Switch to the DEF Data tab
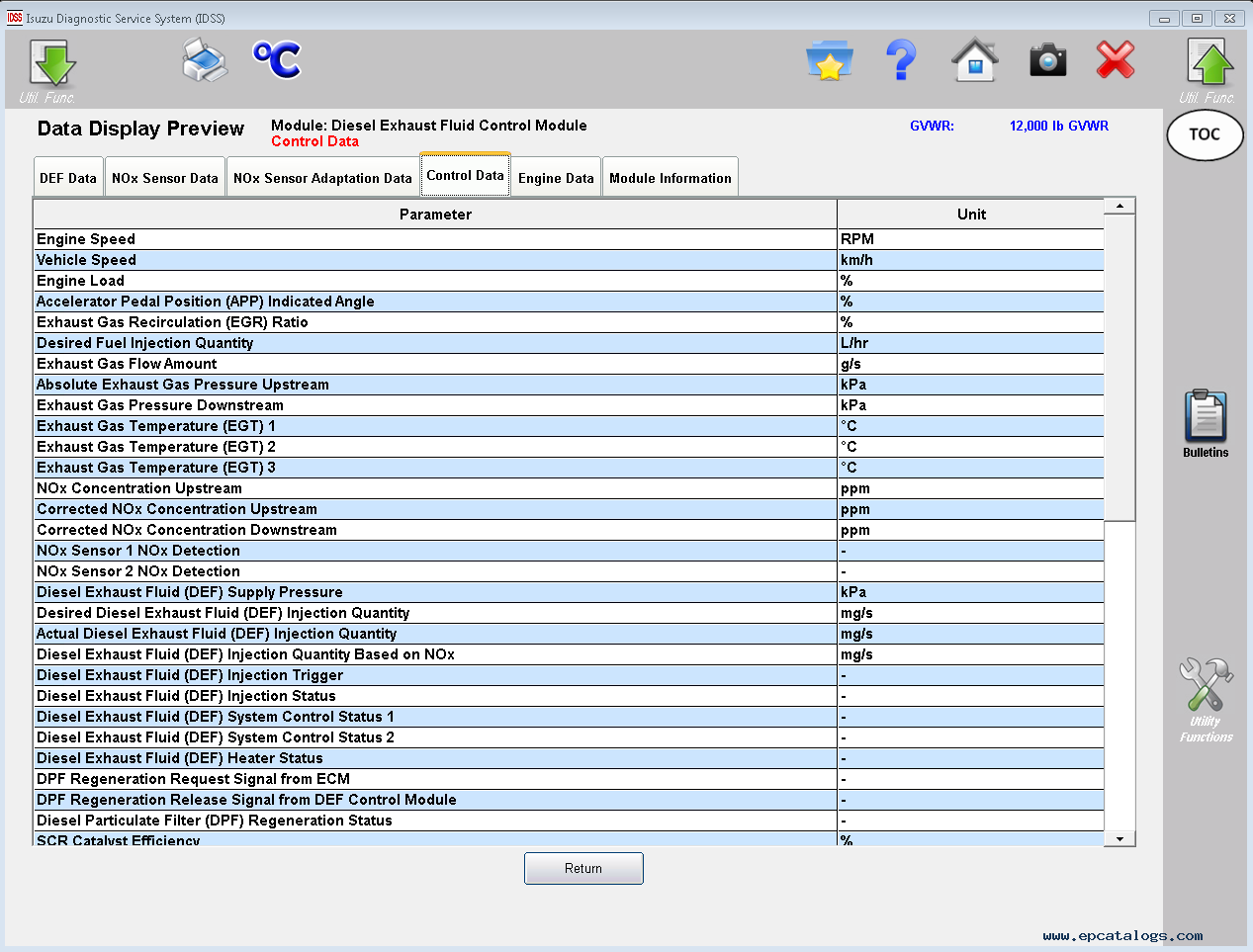 coord(68,178)
